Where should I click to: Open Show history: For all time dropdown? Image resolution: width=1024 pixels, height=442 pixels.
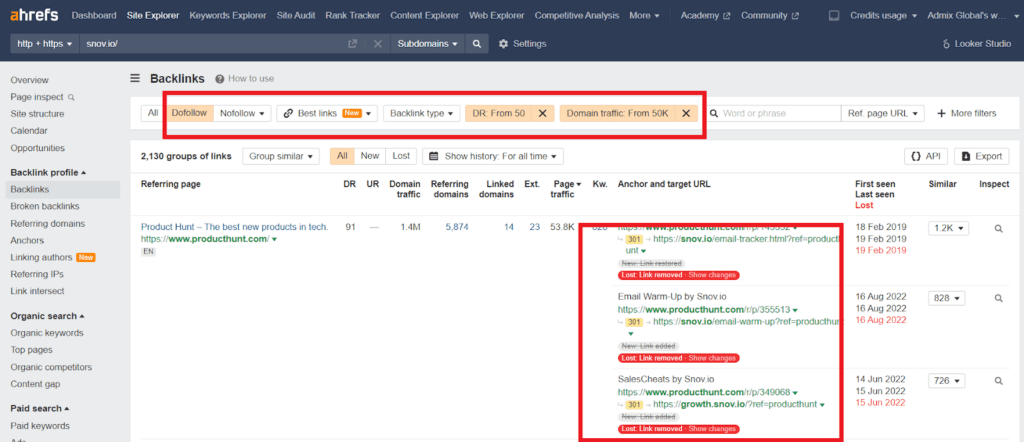pos(493,156)
